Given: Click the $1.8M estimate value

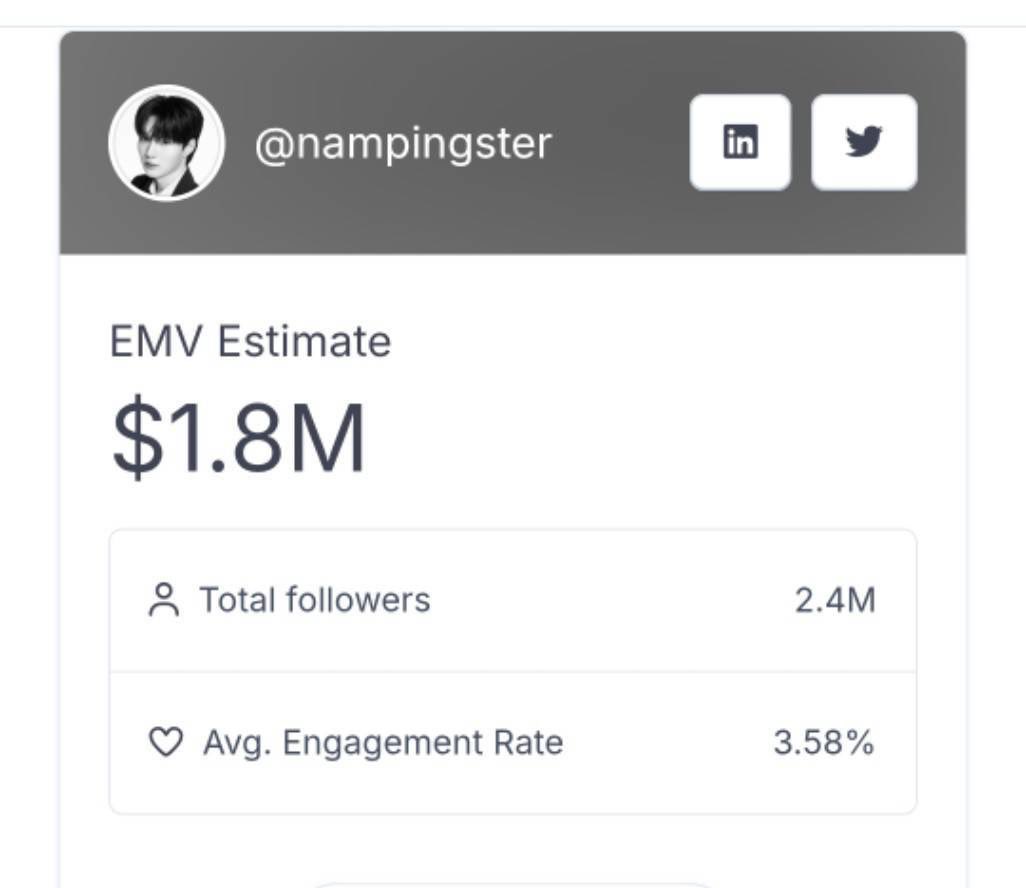Looking at the screenshot, I should [238, 437].
